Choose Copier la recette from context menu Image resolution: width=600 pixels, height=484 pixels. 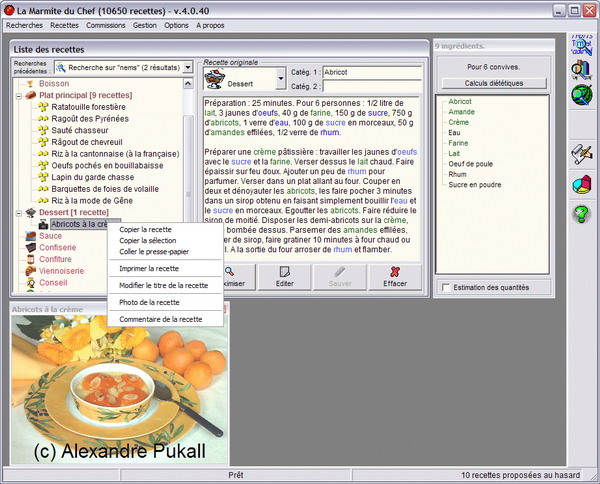coord(165,230)
